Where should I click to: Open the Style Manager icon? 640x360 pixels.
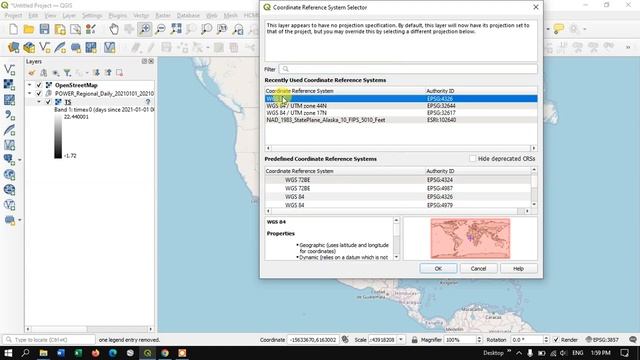[x=91, y=29]
